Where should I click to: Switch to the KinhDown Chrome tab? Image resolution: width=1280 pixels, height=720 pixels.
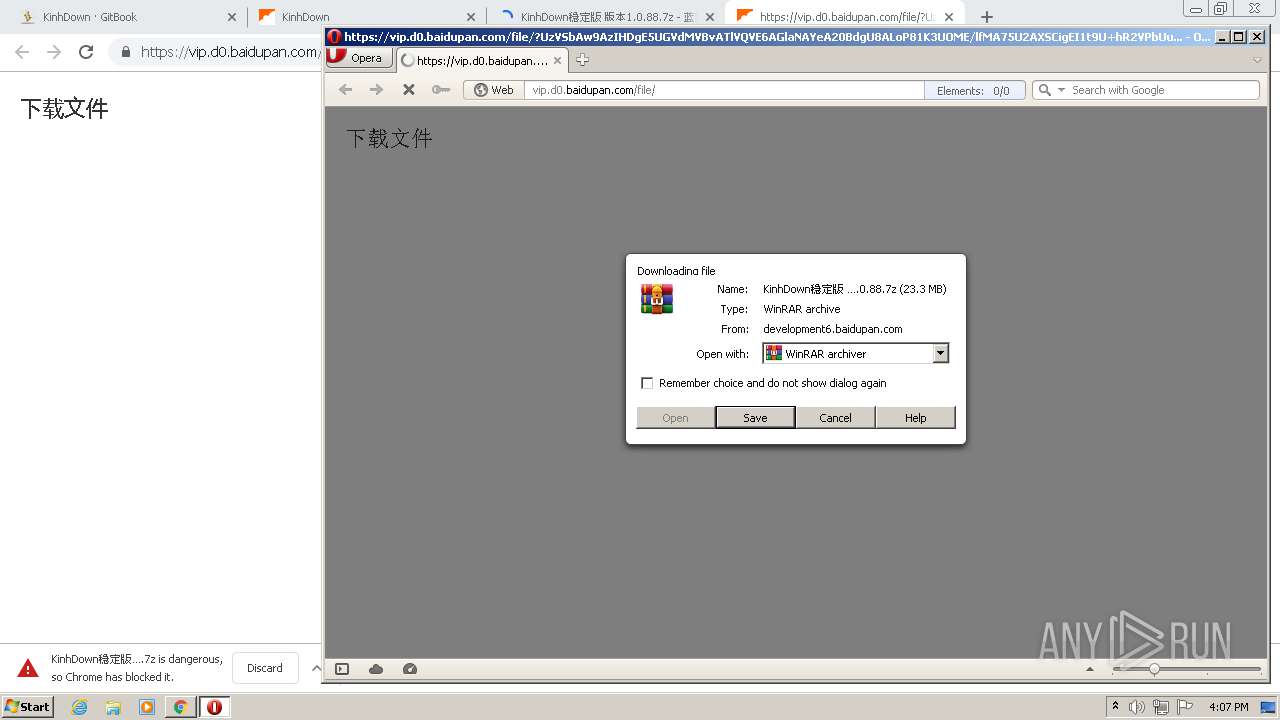365,17
